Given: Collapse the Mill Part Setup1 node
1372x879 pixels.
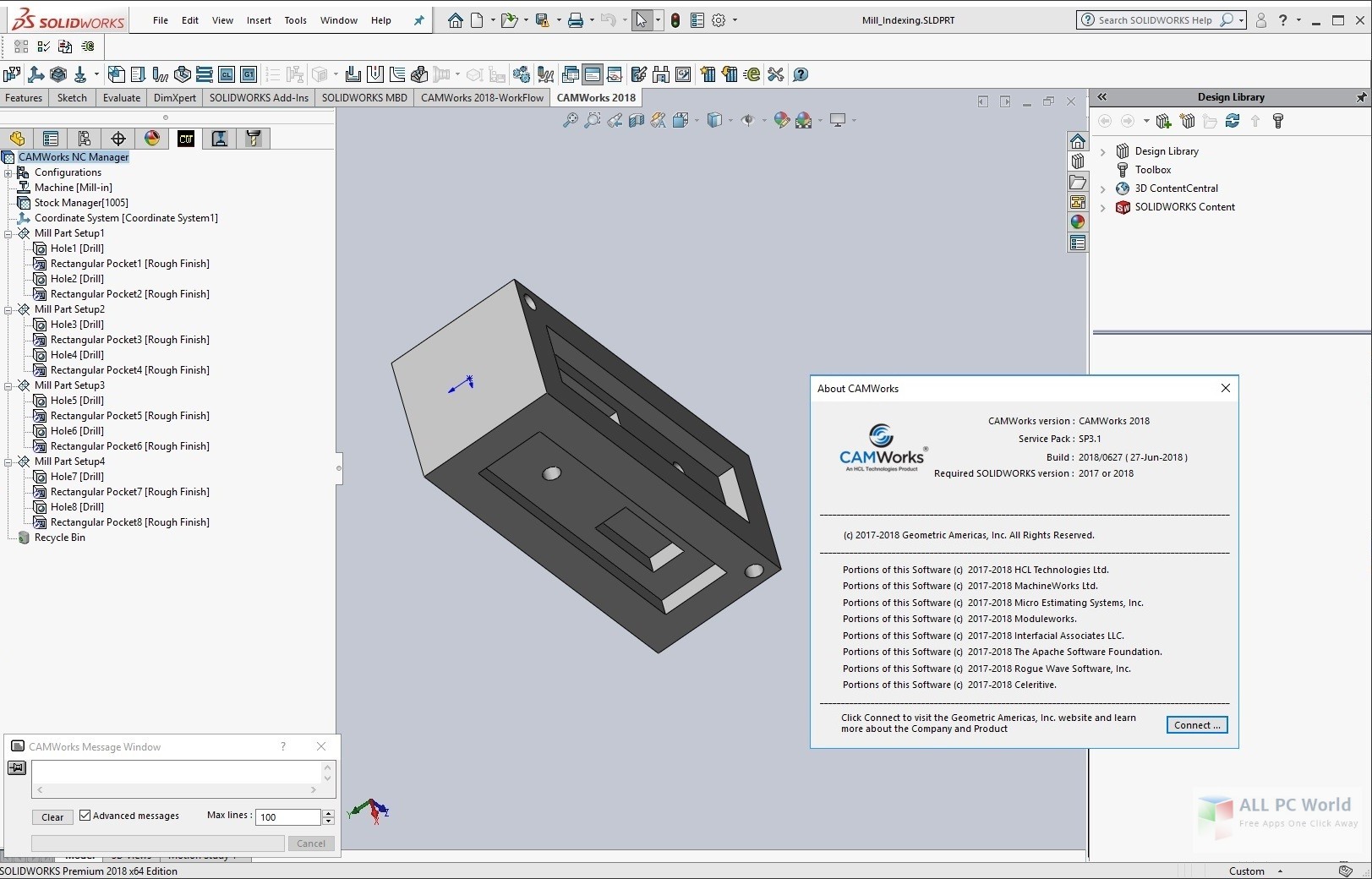Looking at the screenshot, I should click(8, 233).
